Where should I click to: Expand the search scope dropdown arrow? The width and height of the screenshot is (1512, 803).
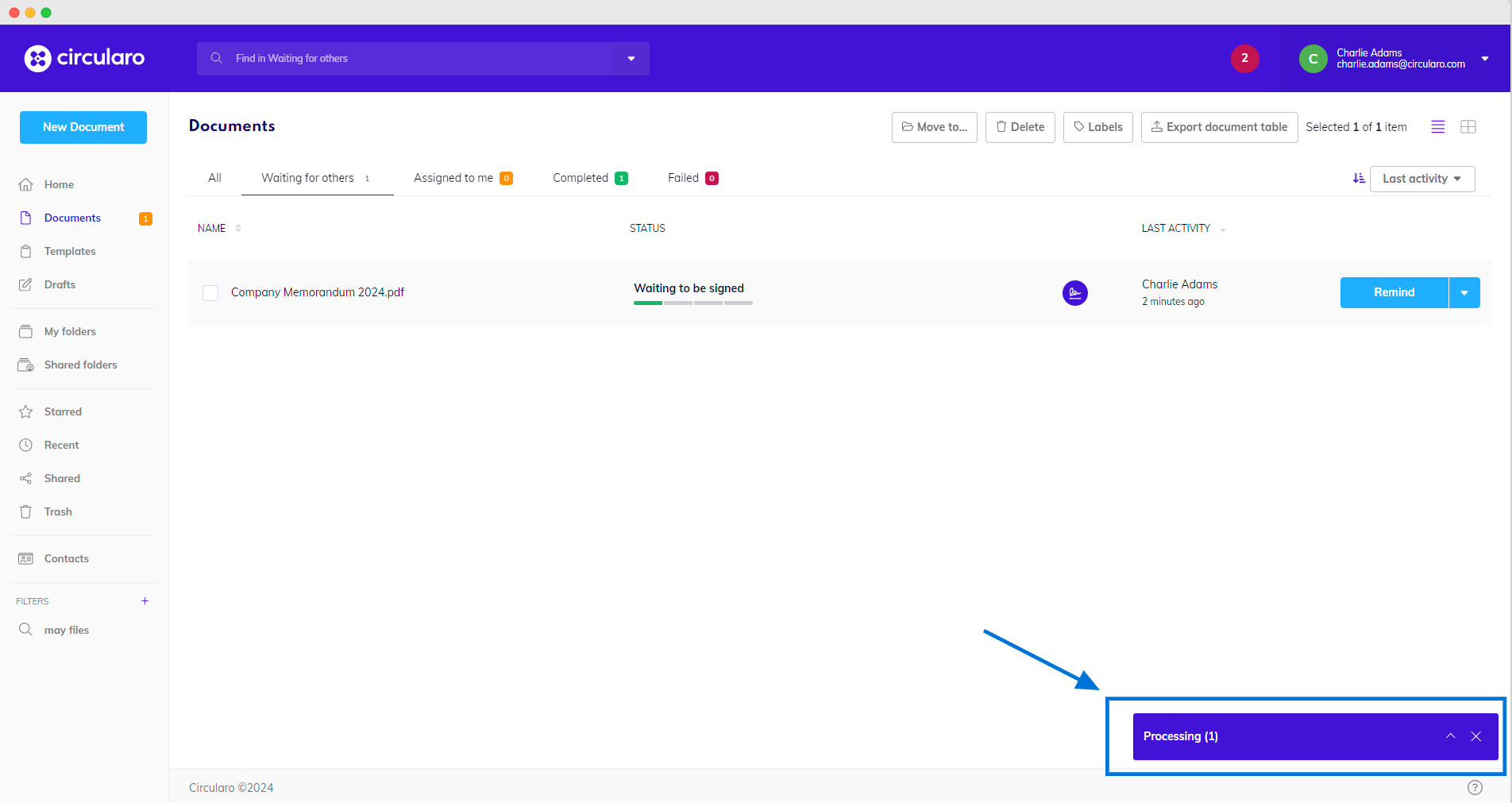click(x=631, y=59)
